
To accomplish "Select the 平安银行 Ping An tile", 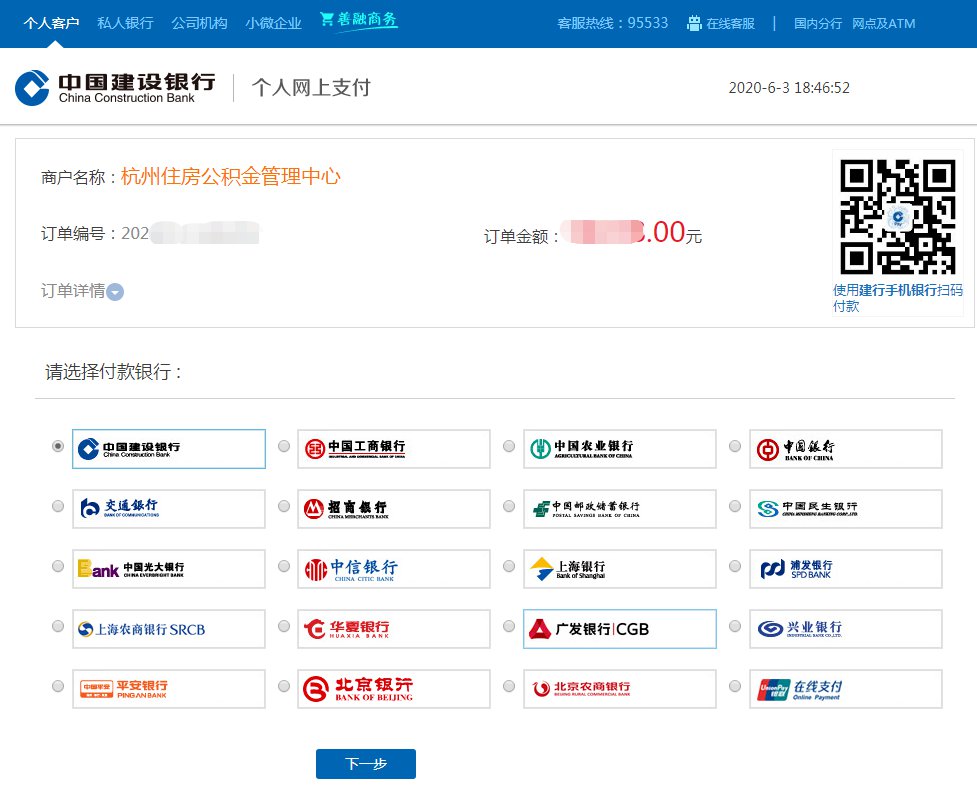I will pyautogui.click(x=169, y=688).
